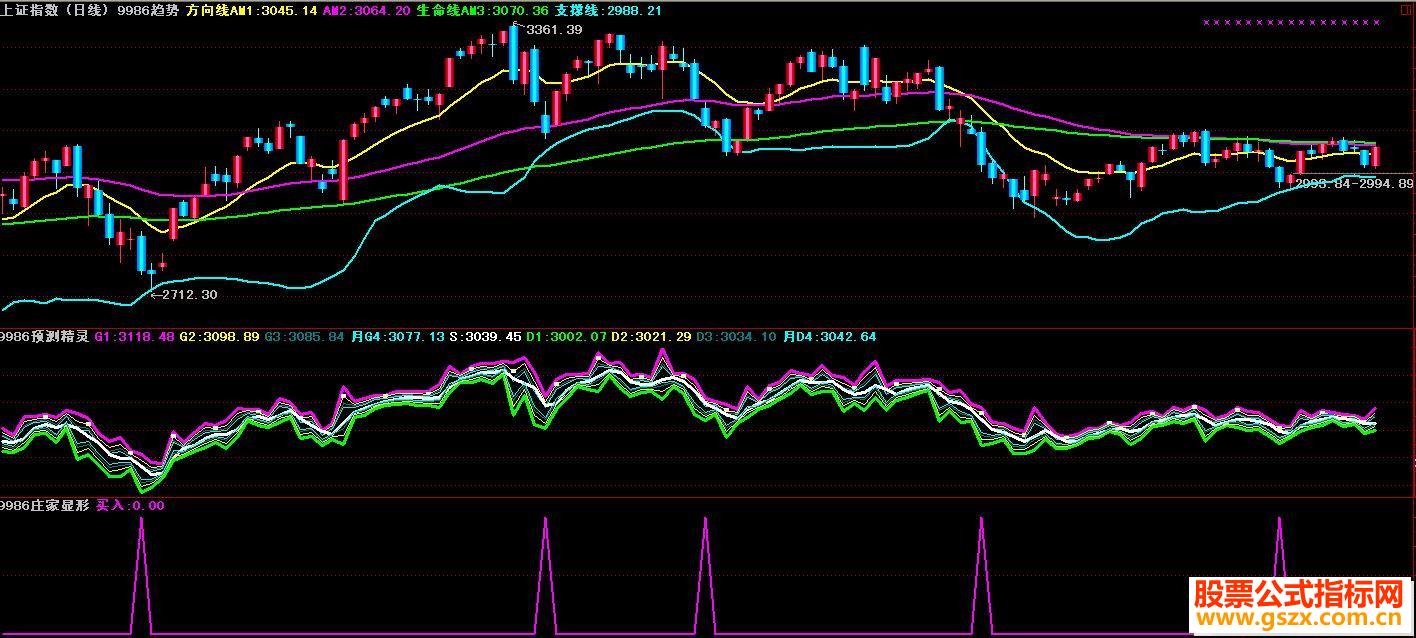Click the 买入:0.00 buy signal value
1416x638 pixels.
130,506
